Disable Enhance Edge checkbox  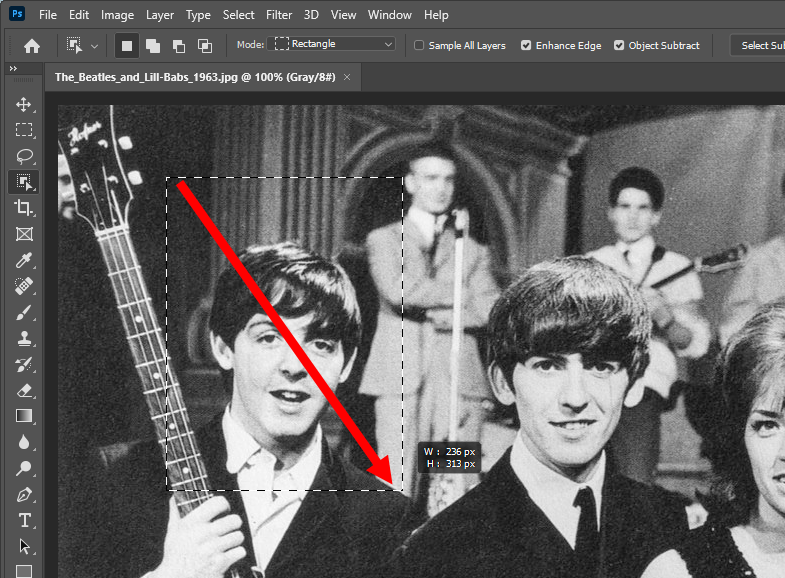coord(526,46)
